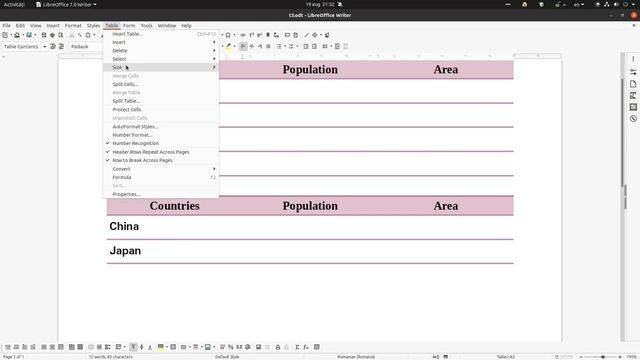Click table Center Vertically icon
Image resolution: width=640 pixels, height=360 pixels.
142,347
